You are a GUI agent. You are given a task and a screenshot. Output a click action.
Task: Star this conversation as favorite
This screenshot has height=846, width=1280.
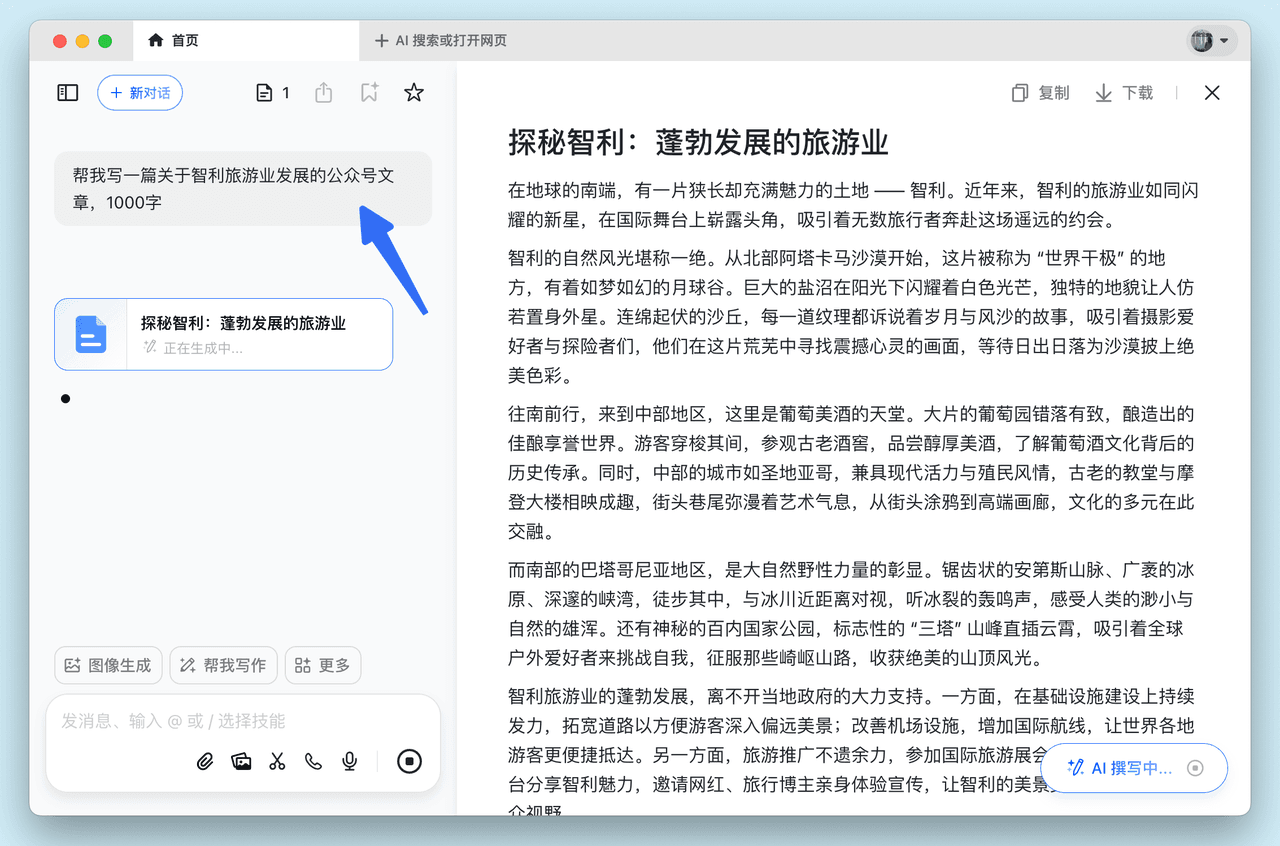[x=414, y=93]
